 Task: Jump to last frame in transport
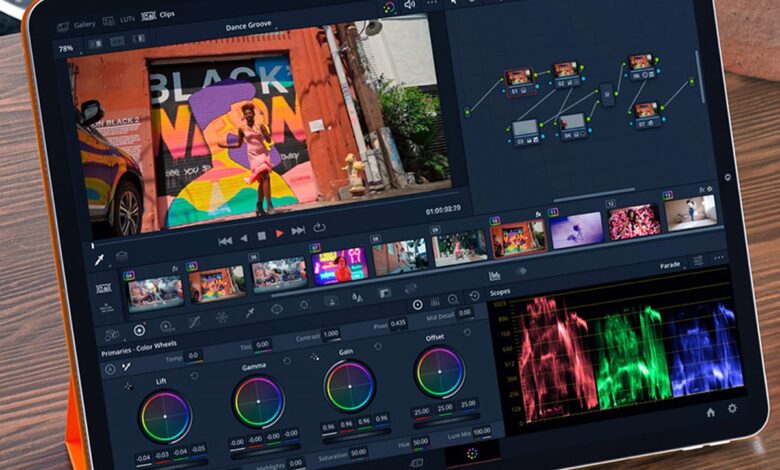(297, 230)
